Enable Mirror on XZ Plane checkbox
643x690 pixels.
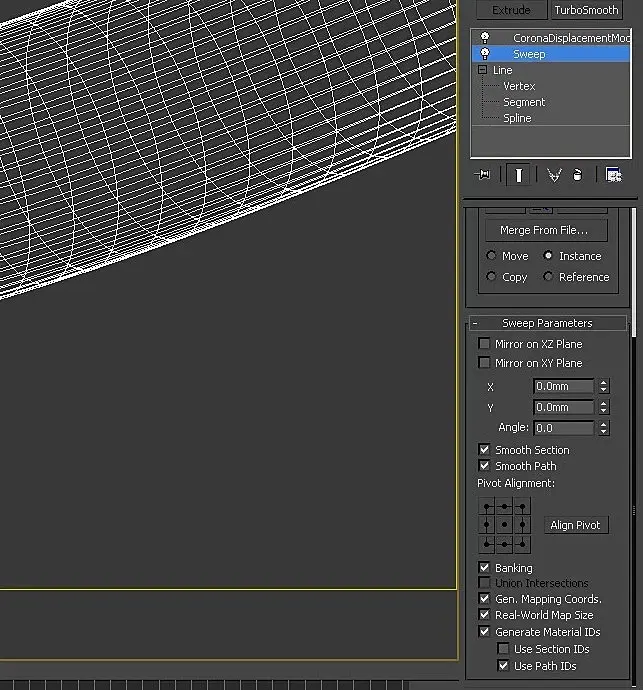tap(485, 344)
